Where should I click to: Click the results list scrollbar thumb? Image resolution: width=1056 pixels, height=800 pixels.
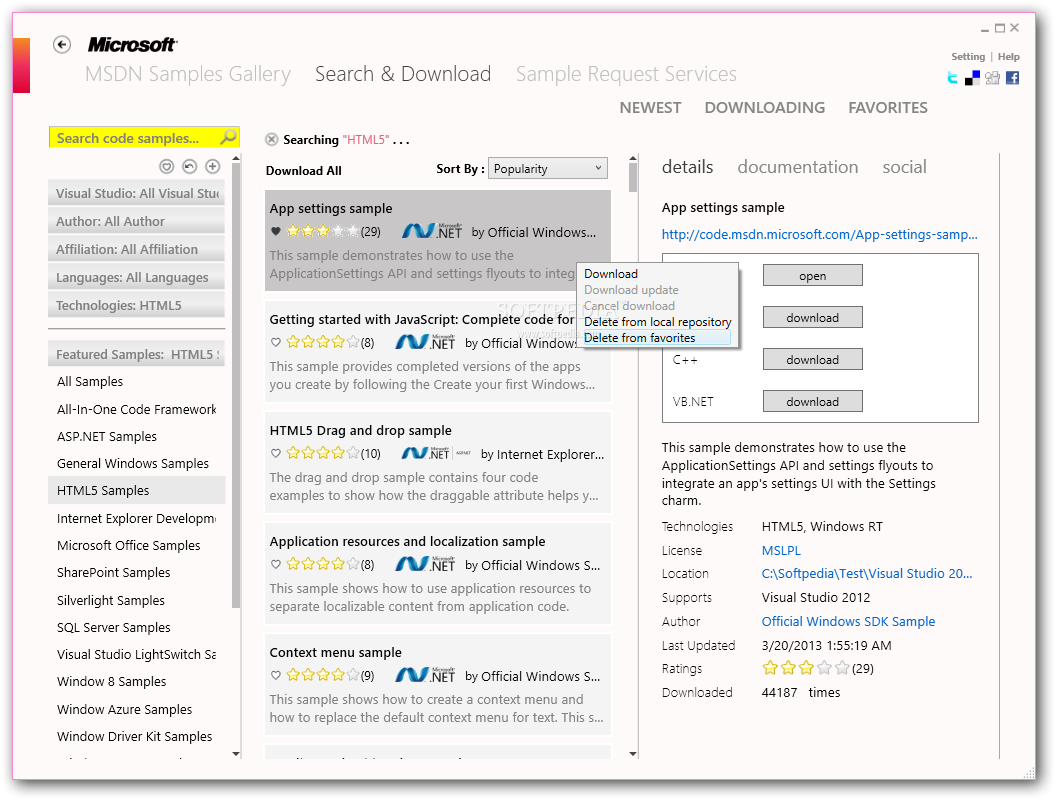click(x=632, y=178)
